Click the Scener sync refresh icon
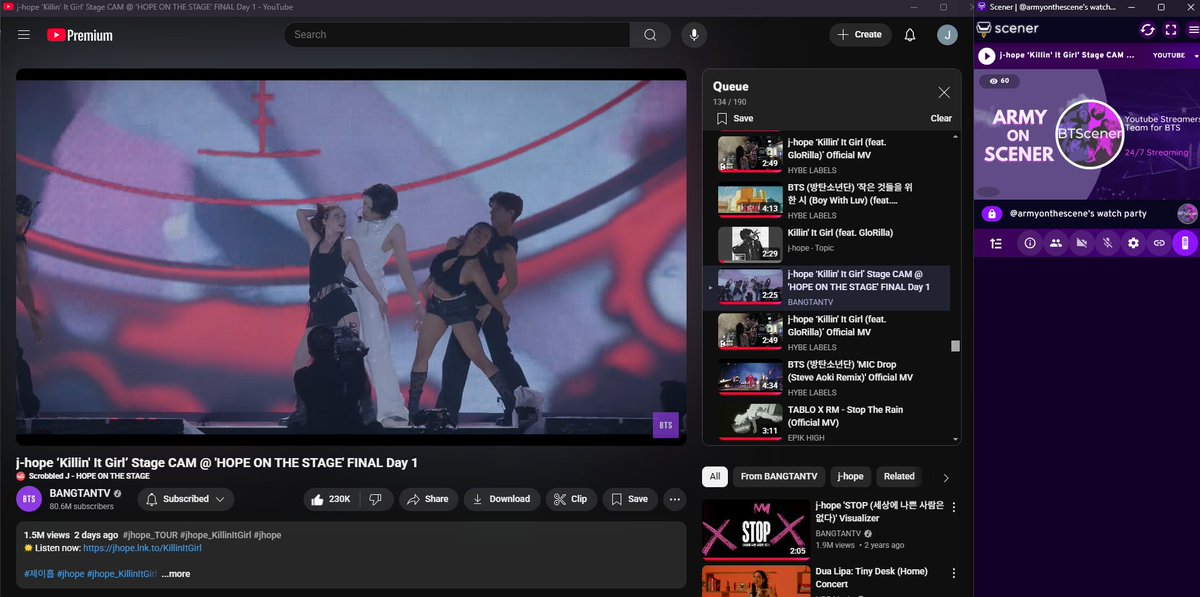The height and width of the screenshot is (597, 1200). point(1148,30)
